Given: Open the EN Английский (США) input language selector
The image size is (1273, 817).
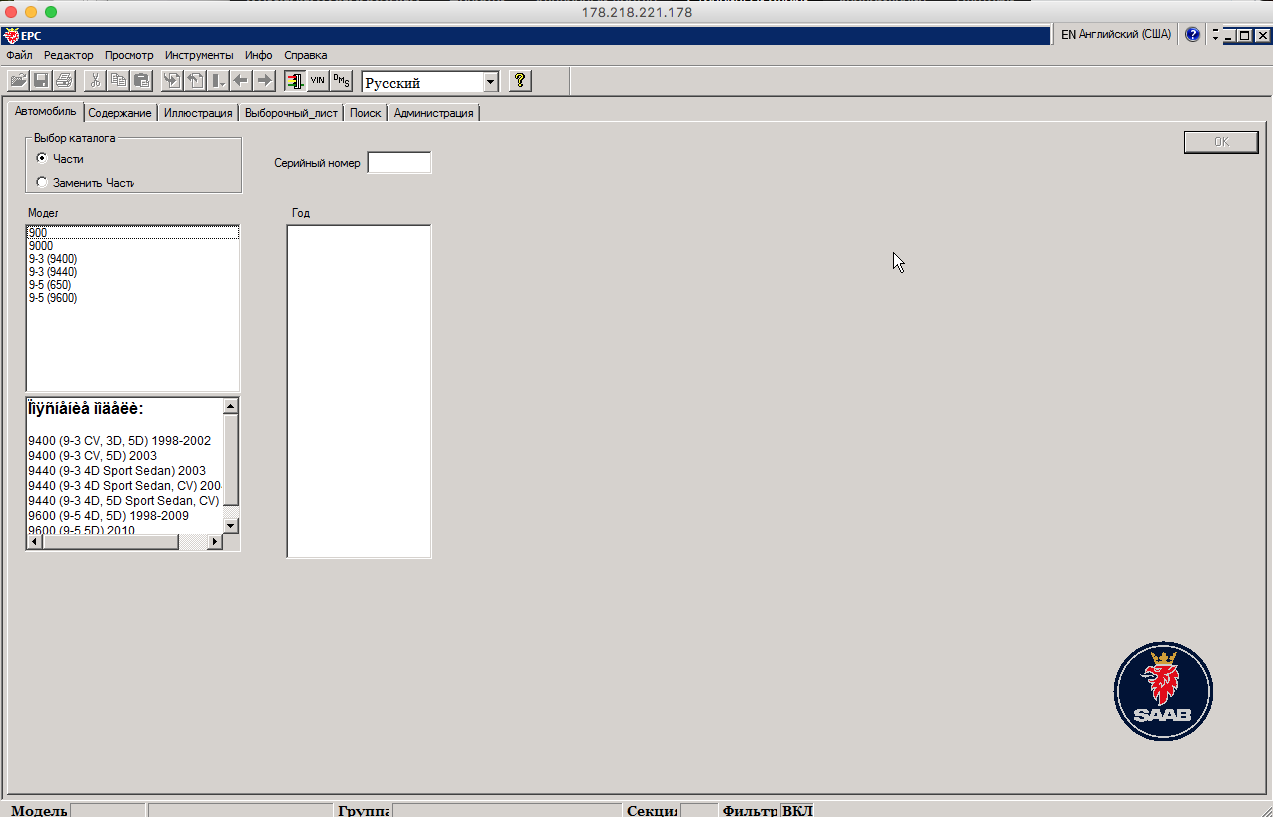Looking at the screenshot, I should [x=1115, y=35].
